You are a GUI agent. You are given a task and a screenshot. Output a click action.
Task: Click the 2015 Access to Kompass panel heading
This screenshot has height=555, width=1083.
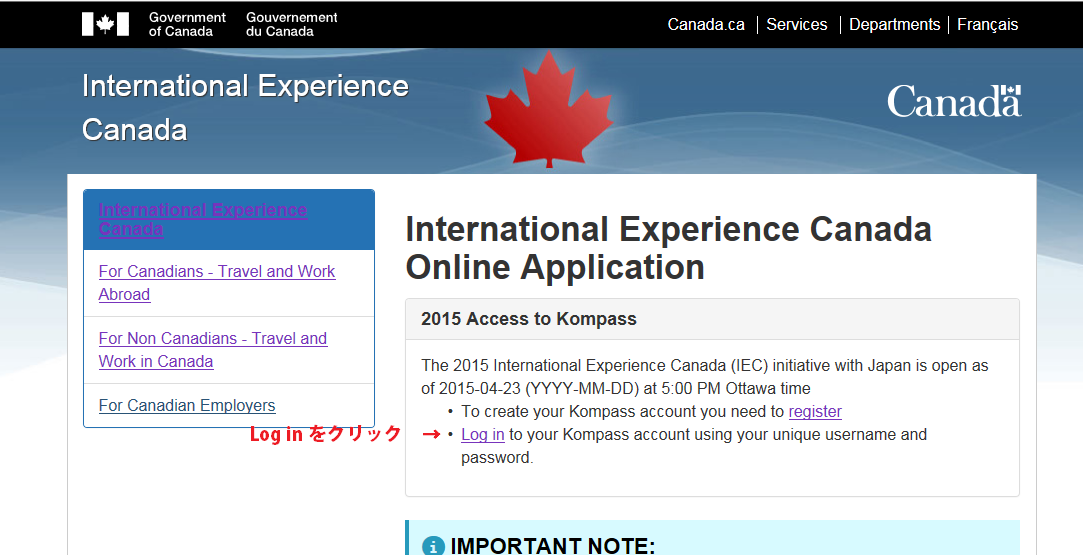[528, 319]
